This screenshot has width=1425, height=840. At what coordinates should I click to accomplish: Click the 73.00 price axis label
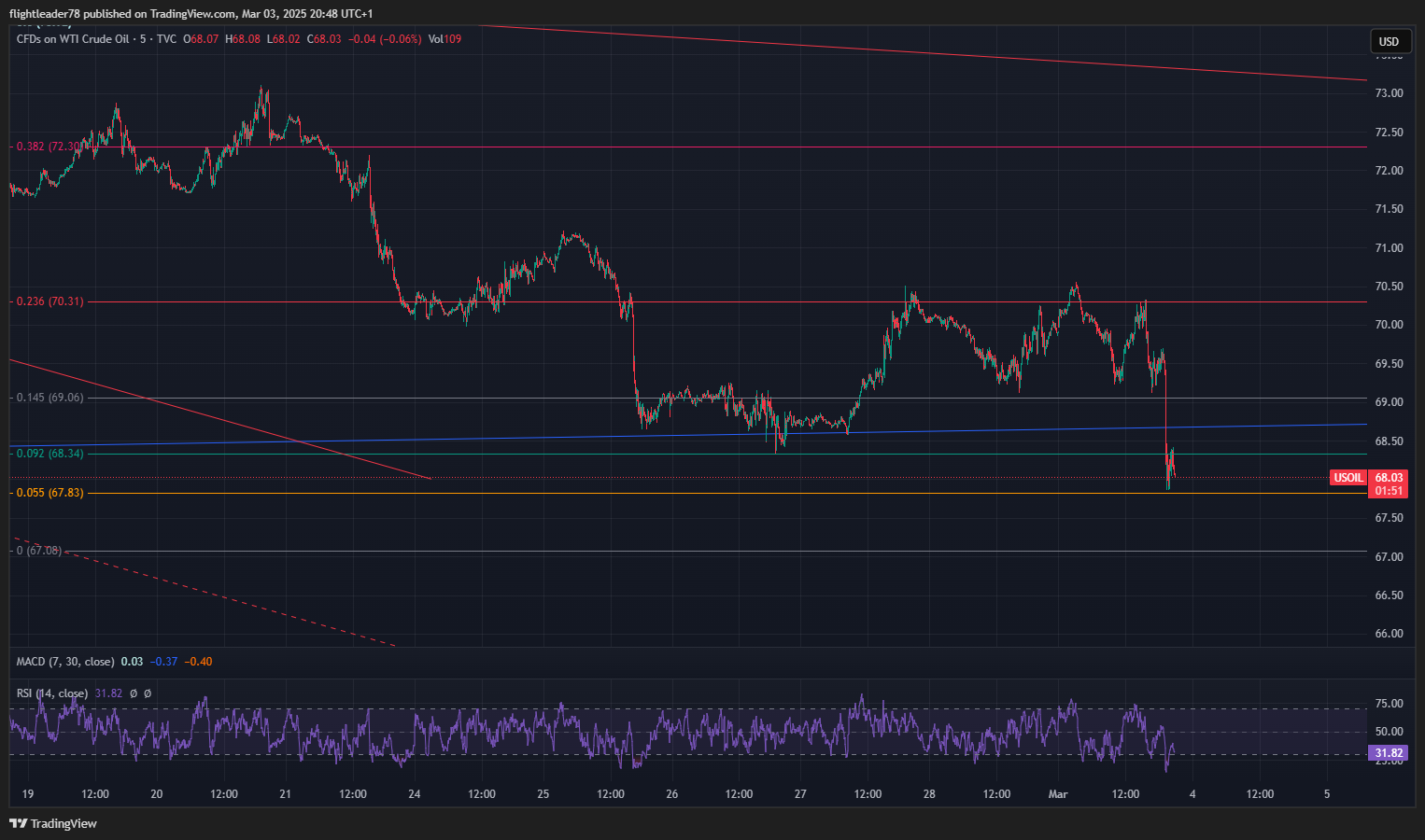tap(1389, 93)
